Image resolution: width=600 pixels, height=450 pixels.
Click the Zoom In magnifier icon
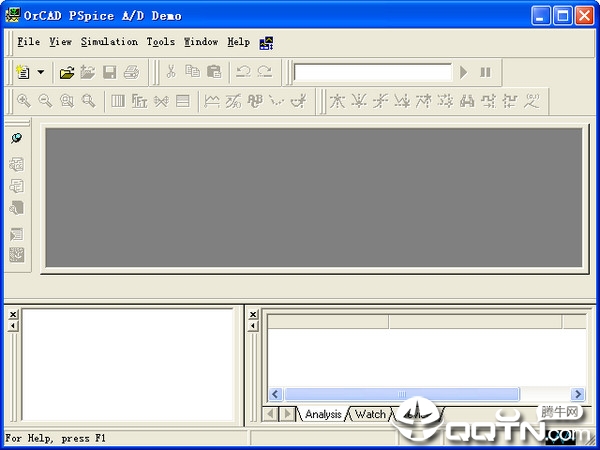pos(24,101)
